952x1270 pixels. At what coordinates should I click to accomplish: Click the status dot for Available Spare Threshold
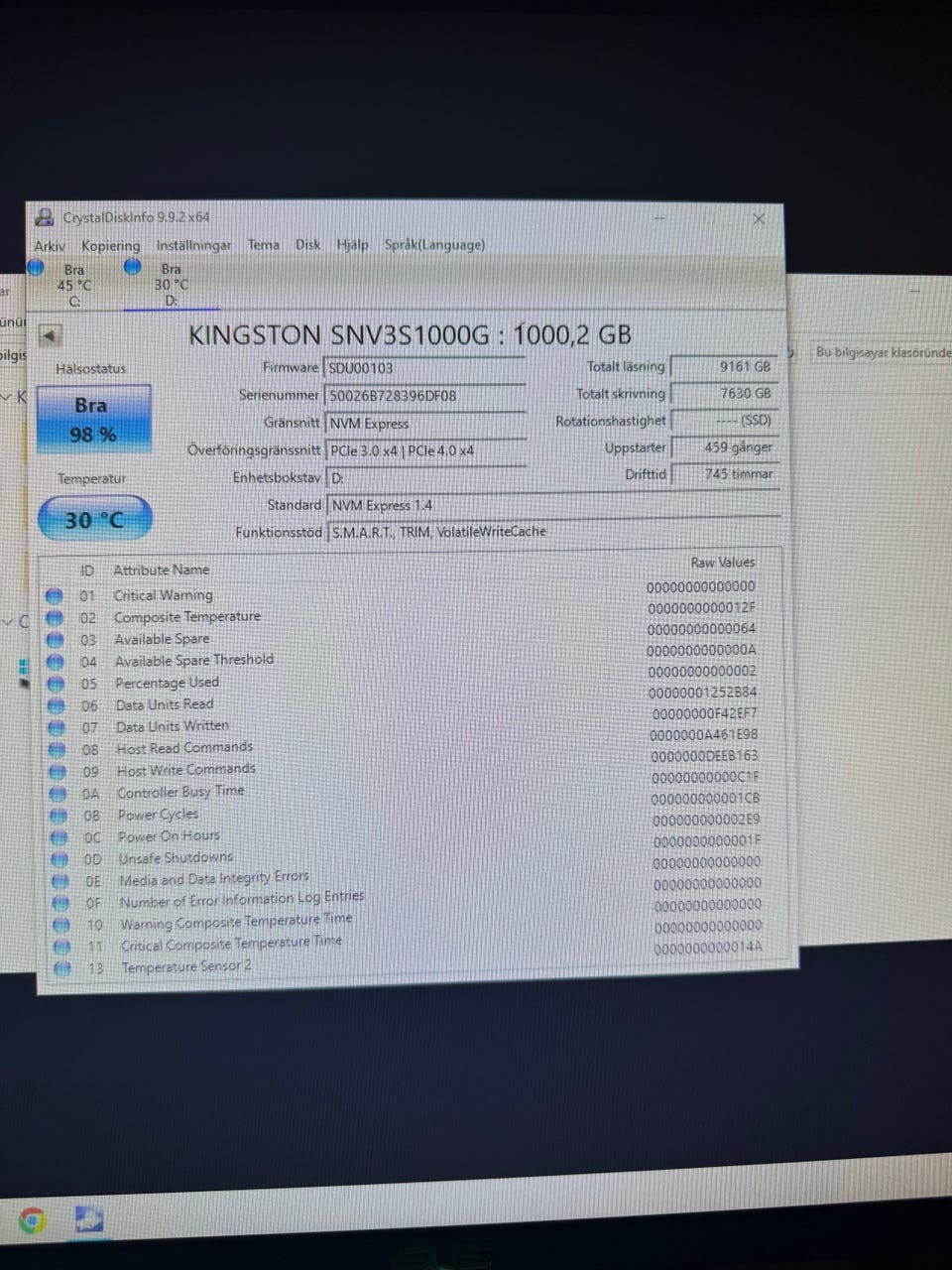pyautogui.click(x=56, y=662)
